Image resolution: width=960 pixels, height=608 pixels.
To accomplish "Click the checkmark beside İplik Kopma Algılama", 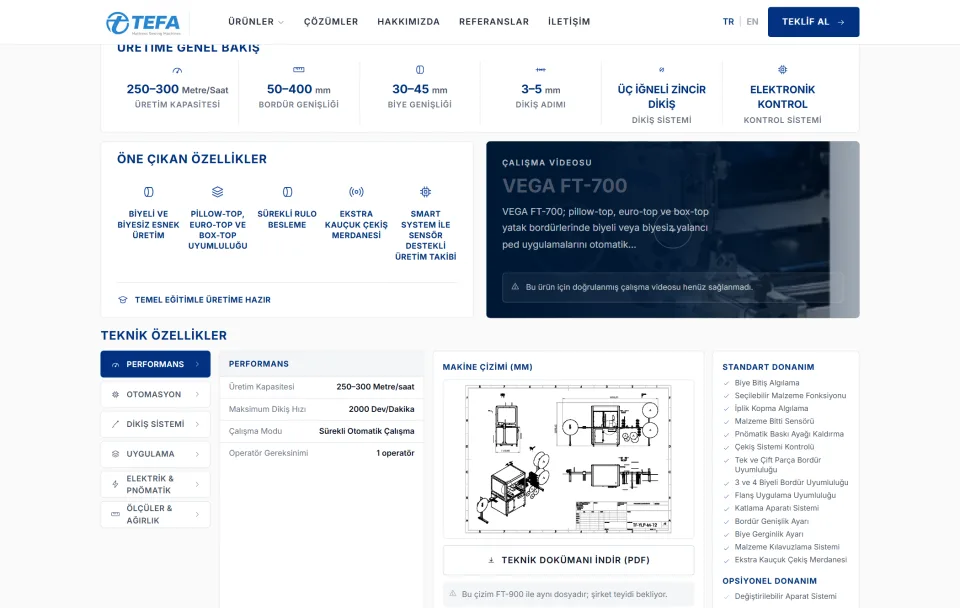I will (x=727, y=408).
